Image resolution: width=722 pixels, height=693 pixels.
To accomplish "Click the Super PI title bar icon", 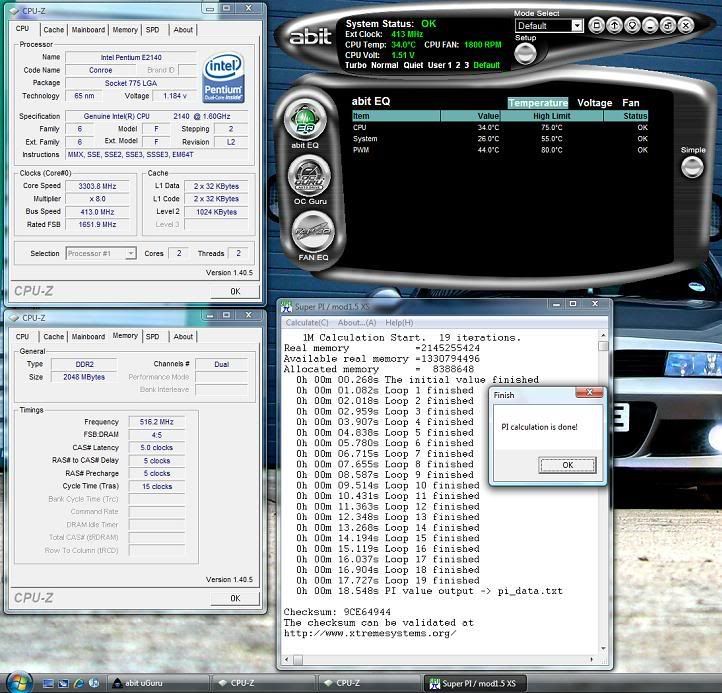I will pyautogui.click(x=286, y=306).
